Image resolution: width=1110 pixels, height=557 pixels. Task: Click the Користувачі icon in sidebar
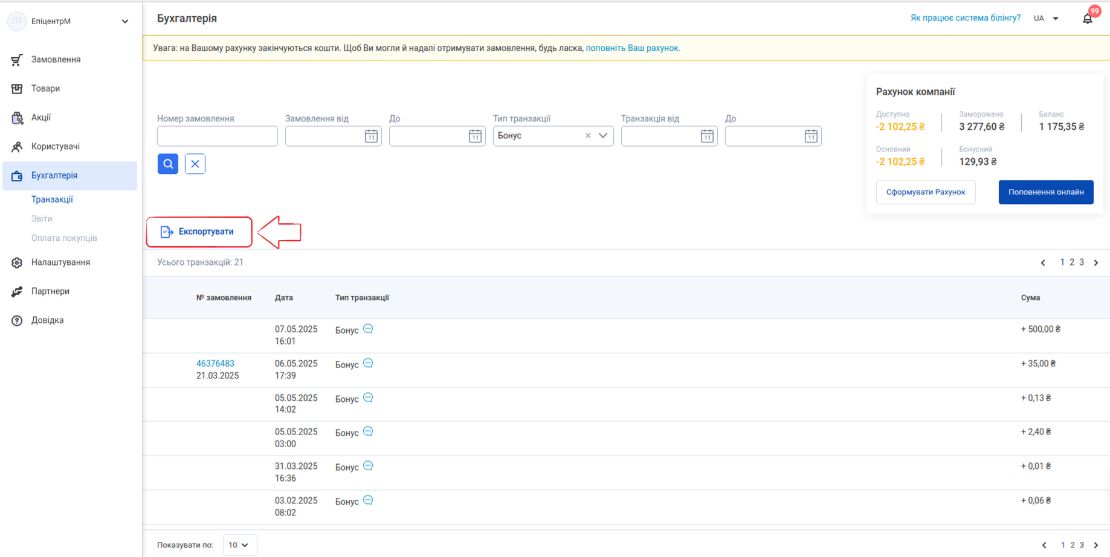coord(17,147)
